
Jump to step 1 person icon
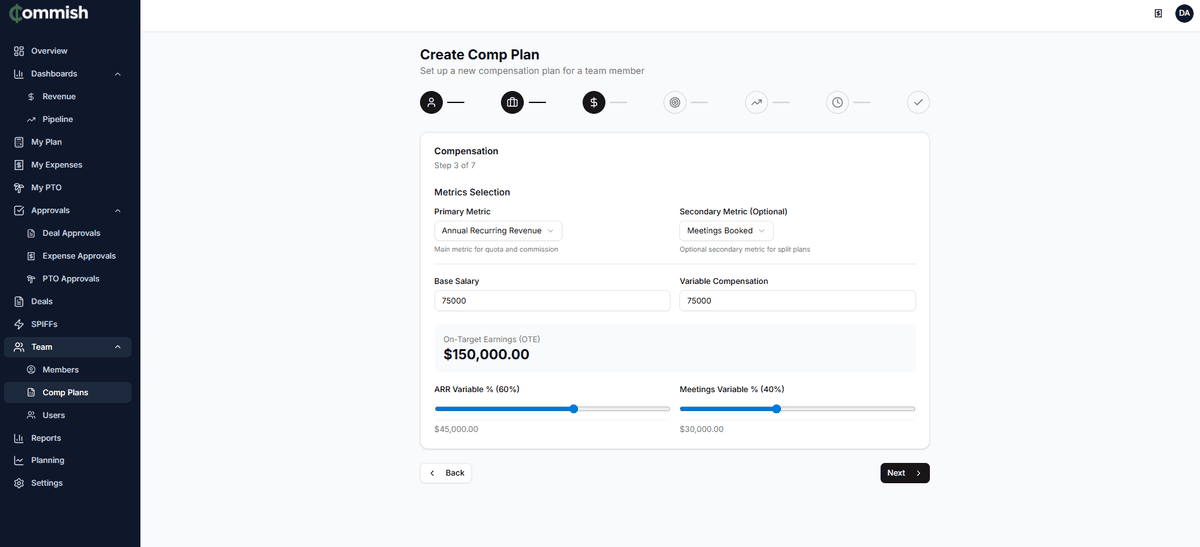tap(431, 102)
